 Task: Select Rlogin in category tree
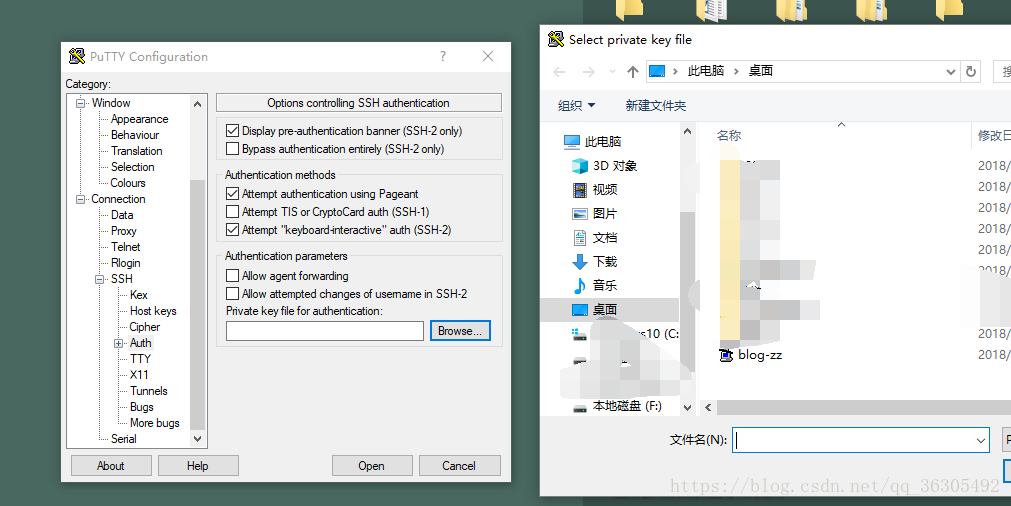tap(125, 263)
